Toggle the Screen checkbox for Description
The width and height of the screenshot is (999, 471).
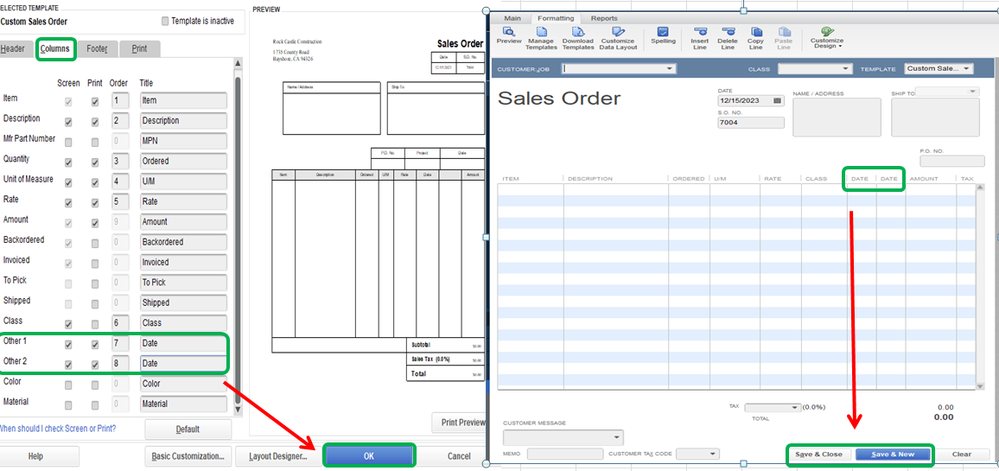69,121
